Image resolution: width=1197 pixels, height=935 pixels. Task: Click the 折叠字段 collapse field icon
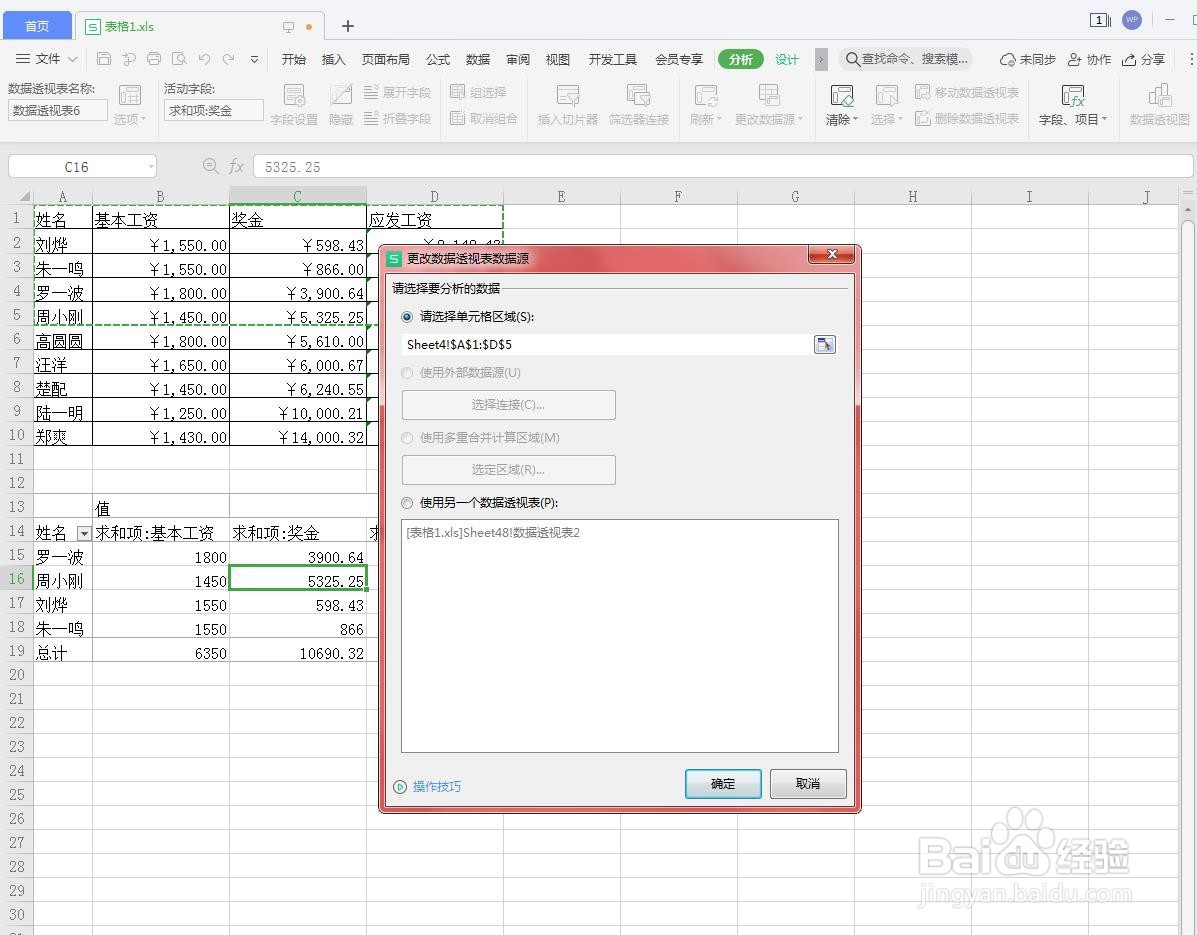371,118
